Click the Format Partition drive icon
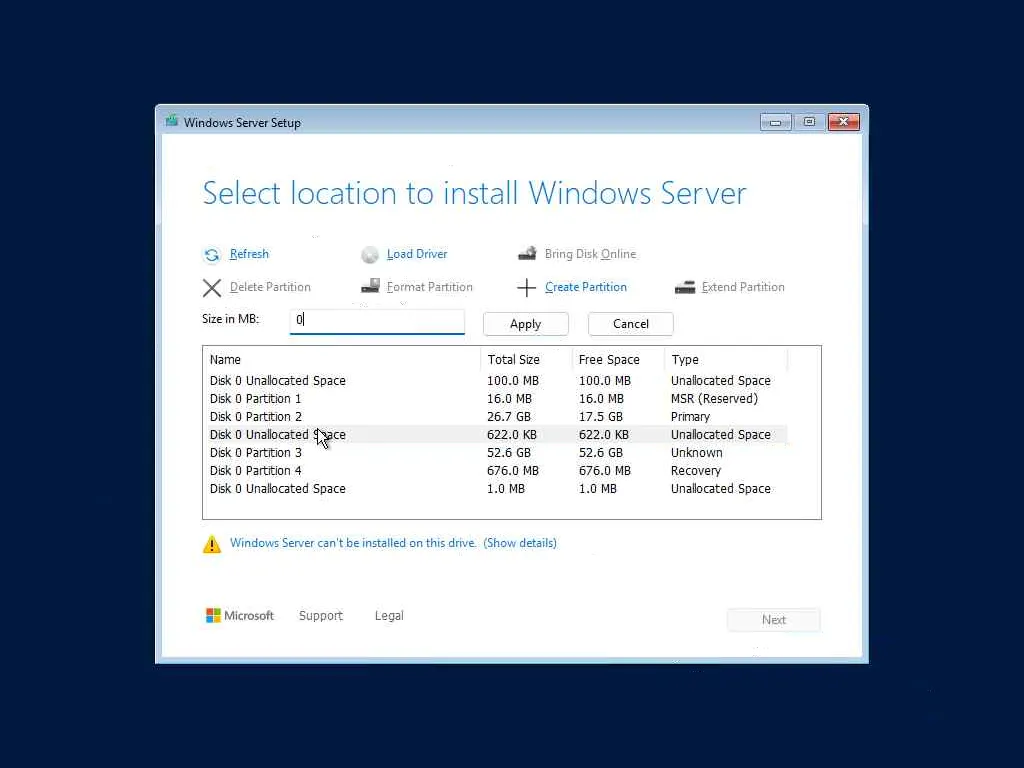The width and height of the screenshot is (1024, 768). (x=370, y=286)
